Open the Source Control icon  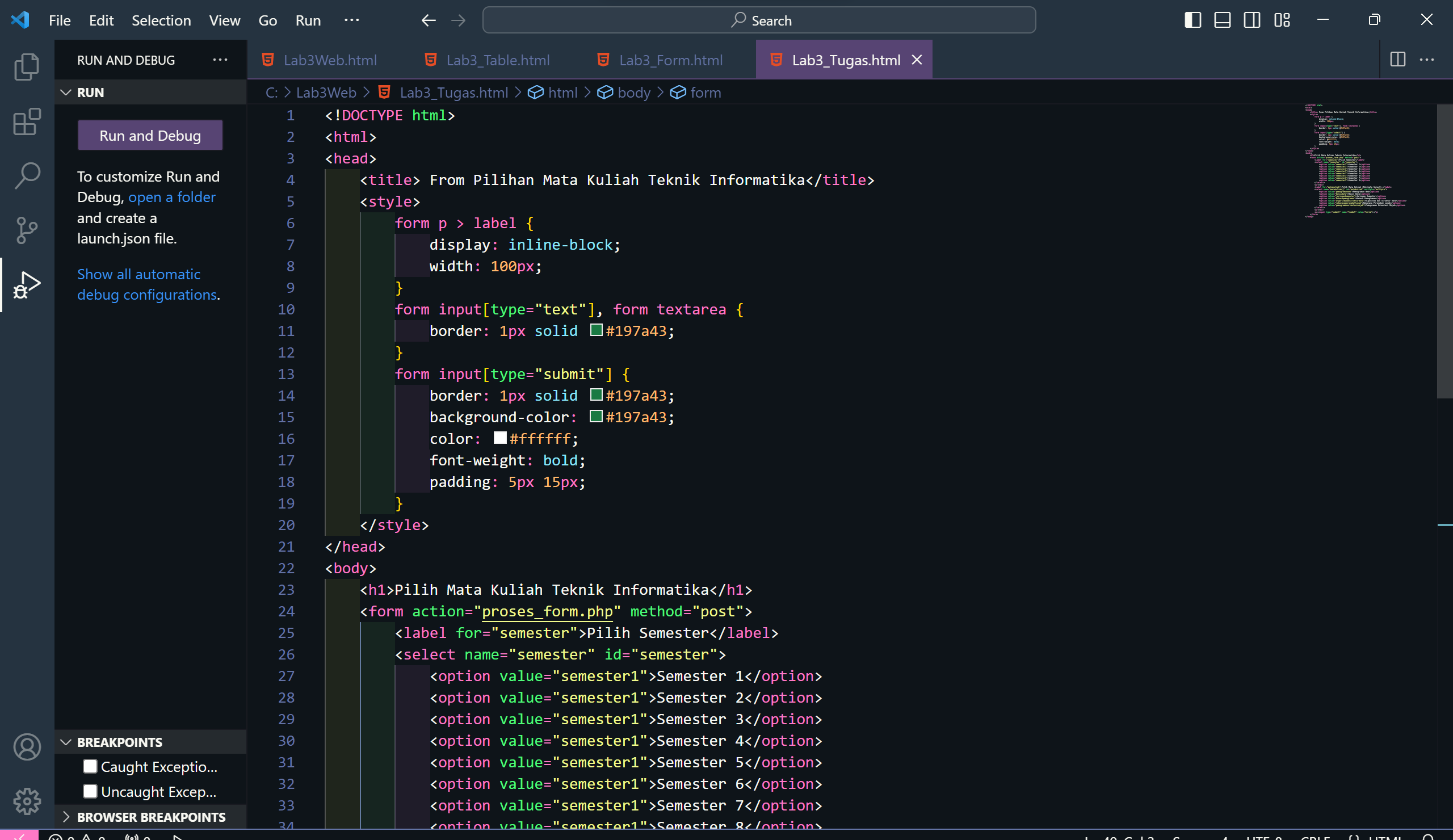click(27, 230)
